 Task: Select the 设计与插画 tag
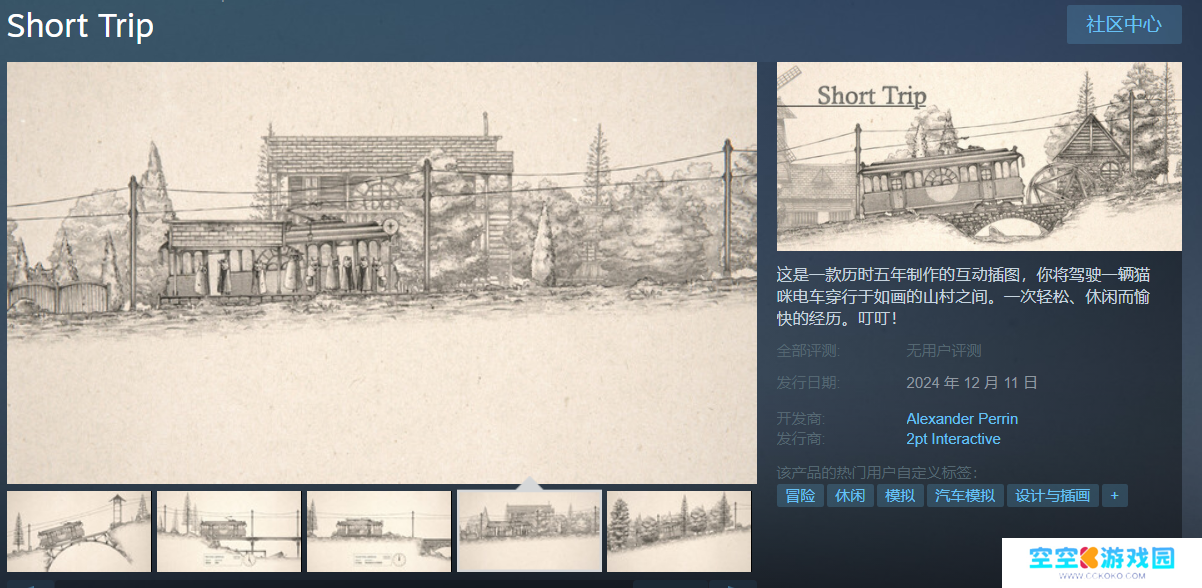[x=1053, y=496]
